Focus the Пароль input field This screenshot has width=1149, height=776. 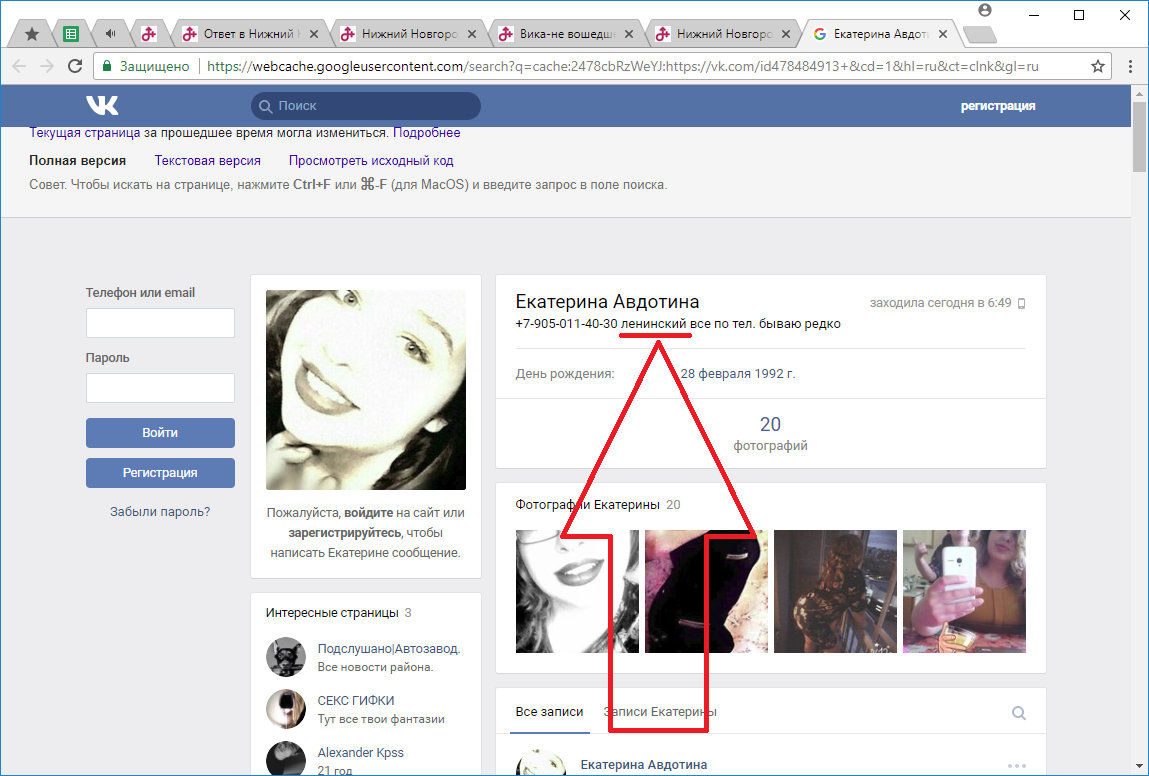160,388
